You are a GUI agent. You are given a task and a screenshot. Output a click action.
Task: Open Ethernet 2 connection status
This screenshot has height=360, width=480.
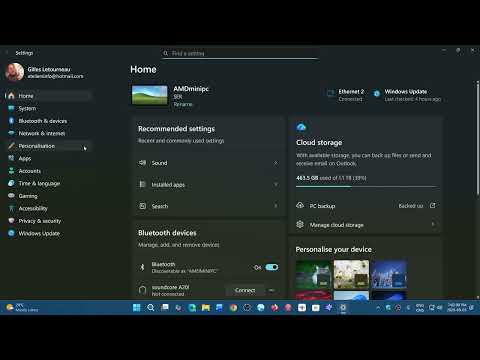click(x=345, y=95)
